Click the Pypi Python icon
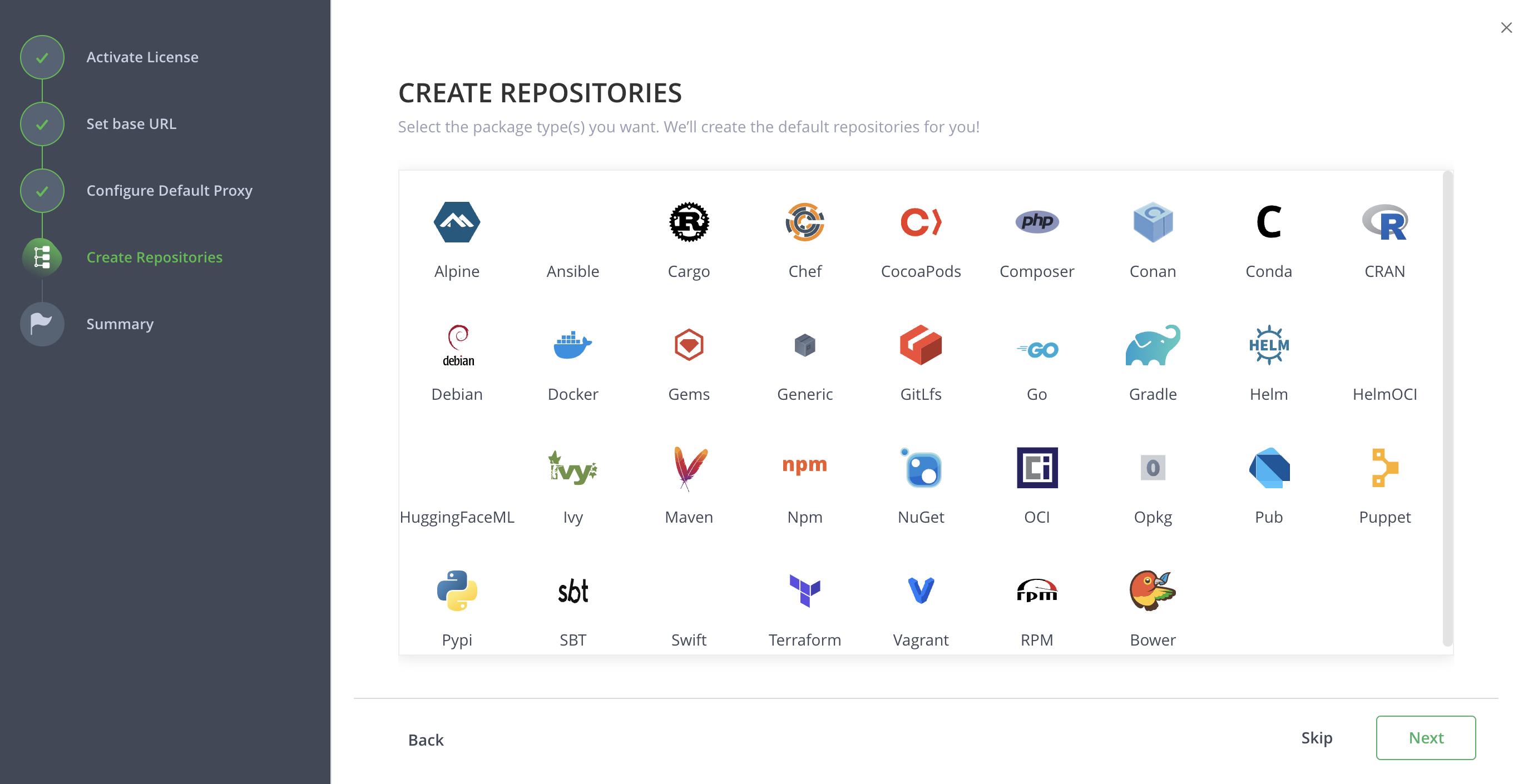This screenshot has height=784, width=1533. [x=457, y=591]
